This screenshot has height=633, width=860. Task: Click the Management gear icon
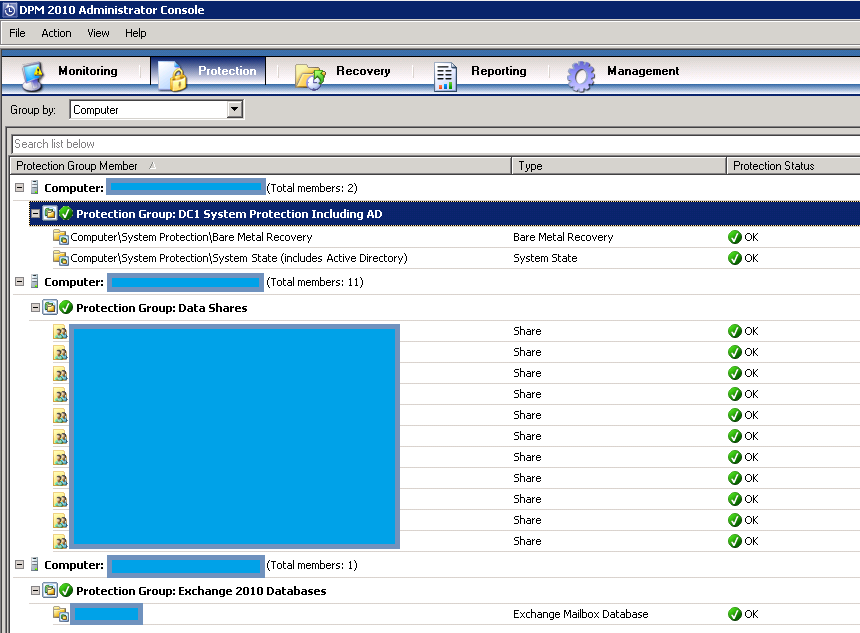point(581,76)
